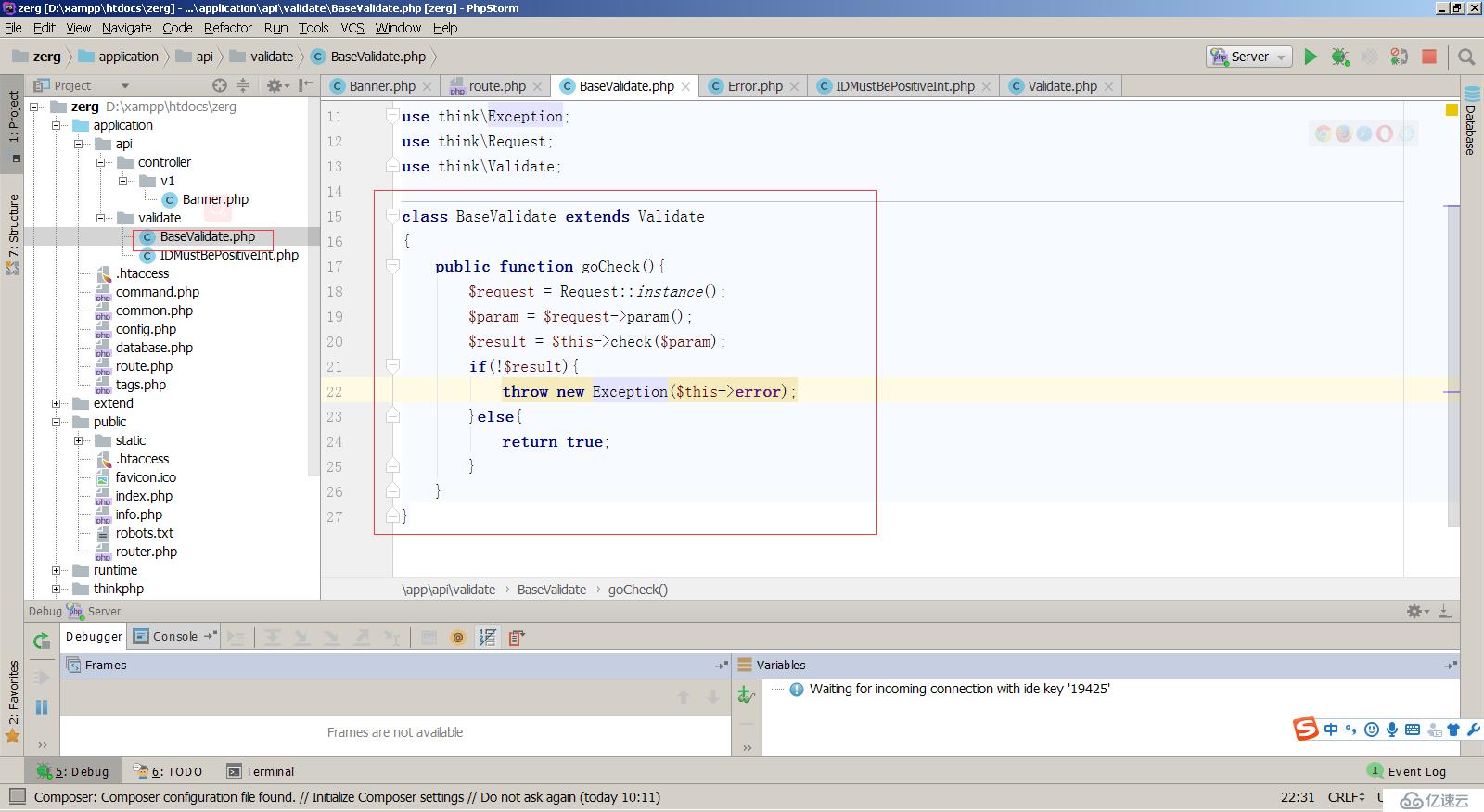Expand the runtime folder
Viewport: 1484px width, 812px height.
pos(57,570)
